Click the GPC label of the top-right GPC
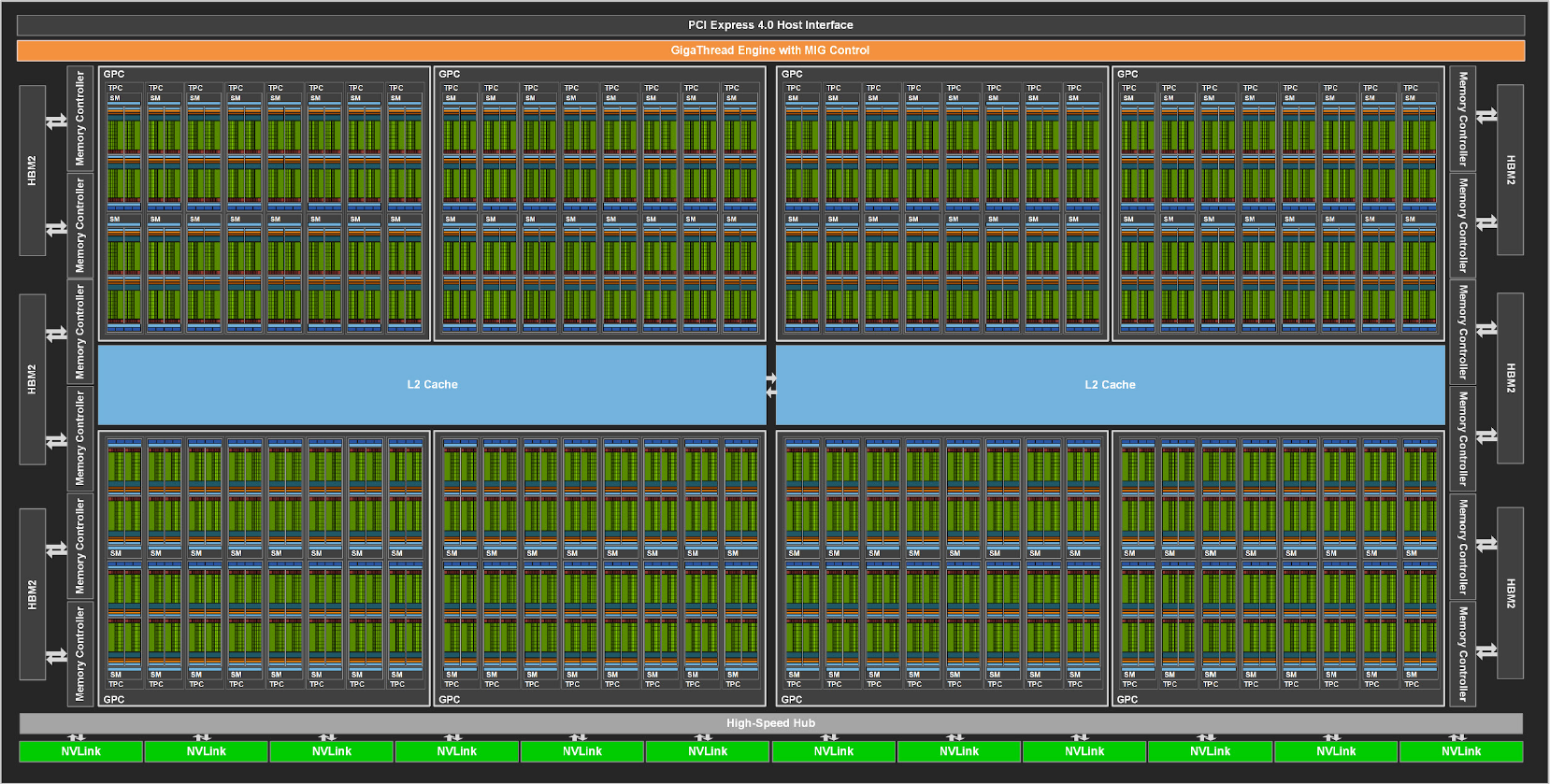 point(1127,74)
